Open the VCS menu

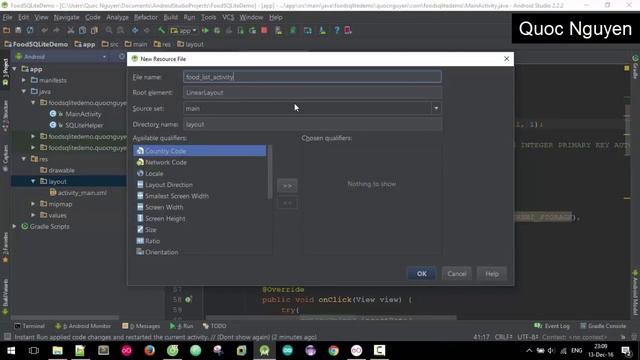click(x=228, y=18)
